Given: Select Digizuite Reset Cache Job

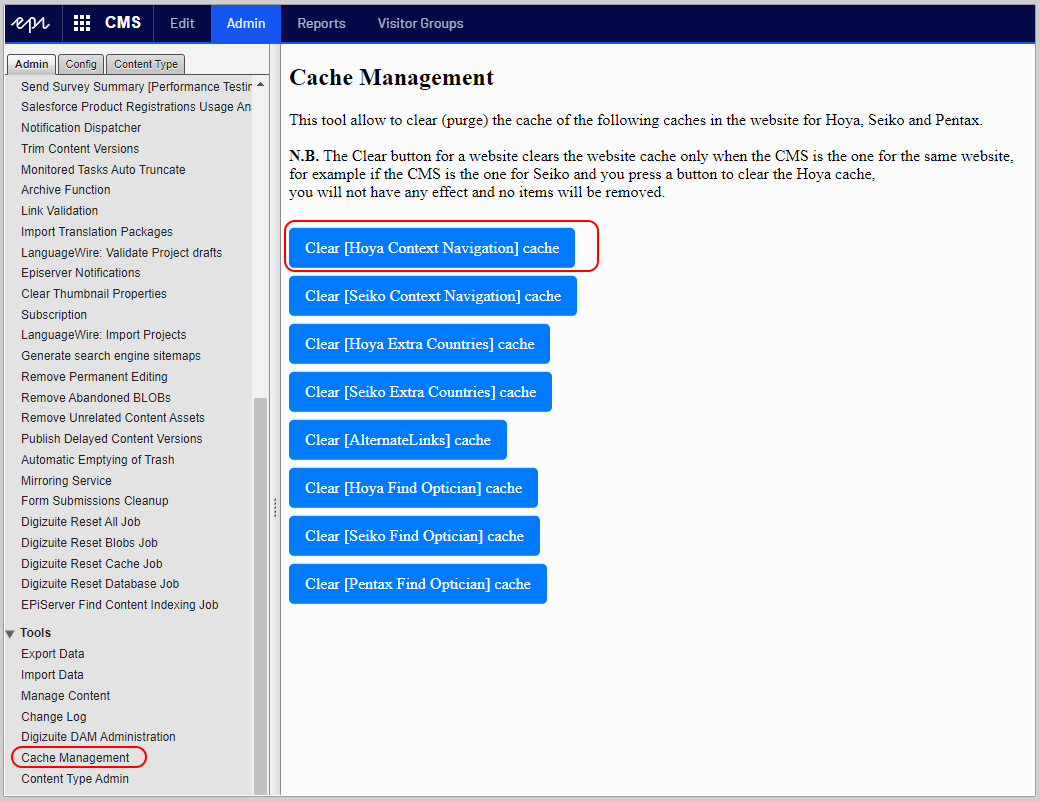Looking at the screenshot, I should point(92,564).
